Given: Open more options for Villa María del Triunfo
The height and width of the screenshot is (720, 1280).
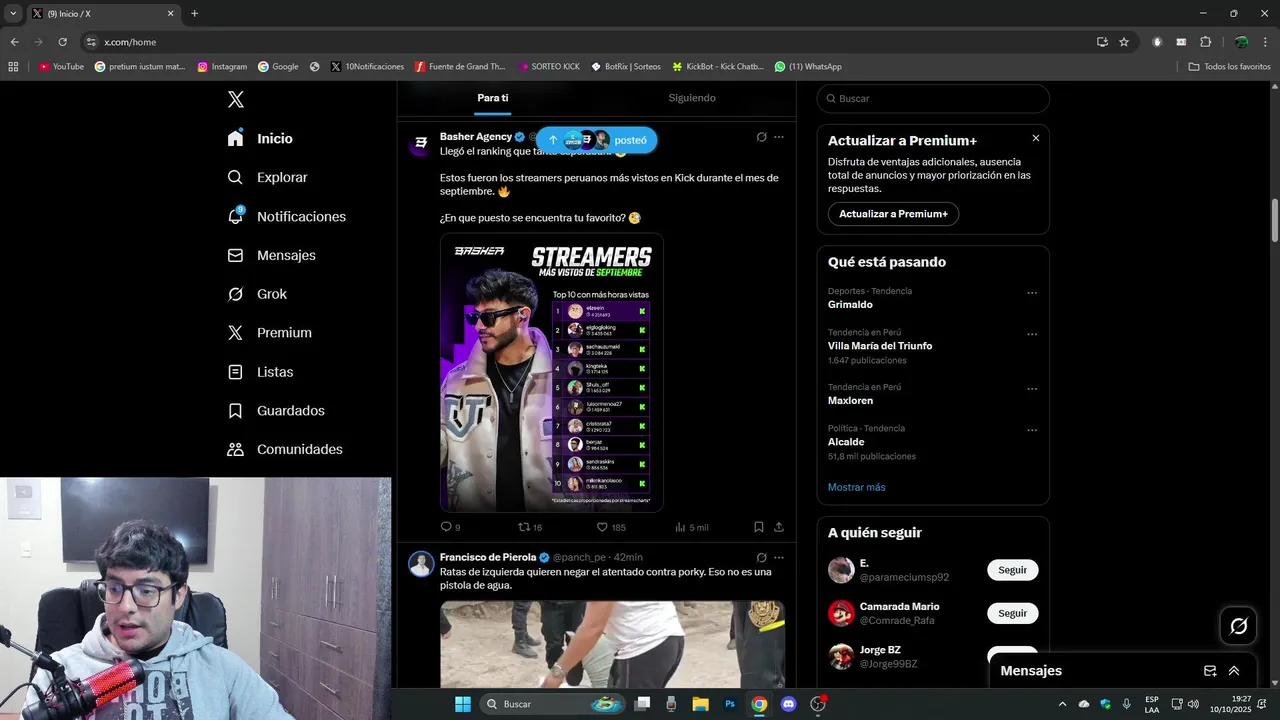Looking at the screenshot, I should (1032, 334).
